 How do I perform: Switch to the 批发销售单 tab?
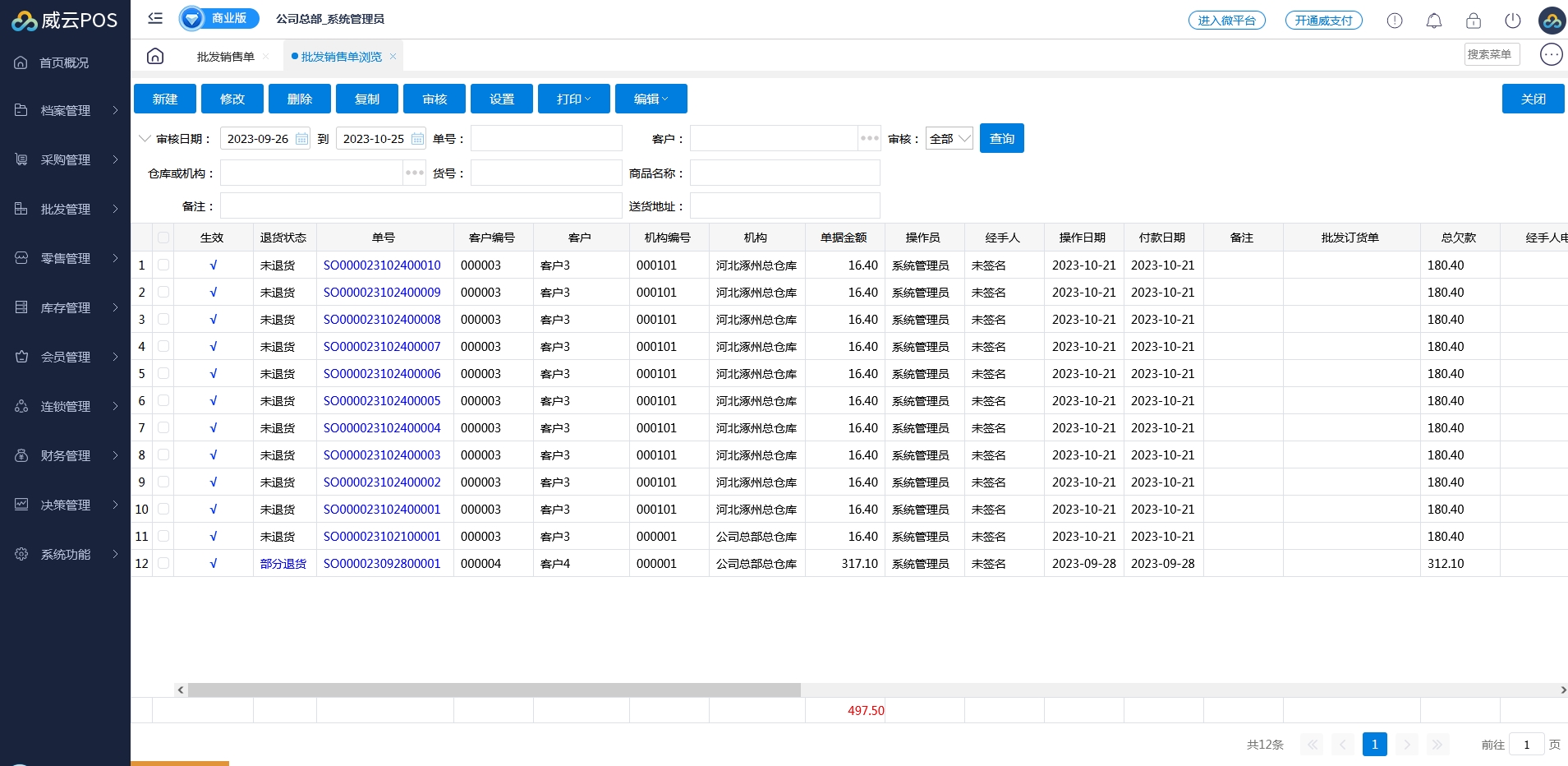[x=225, y=57]
